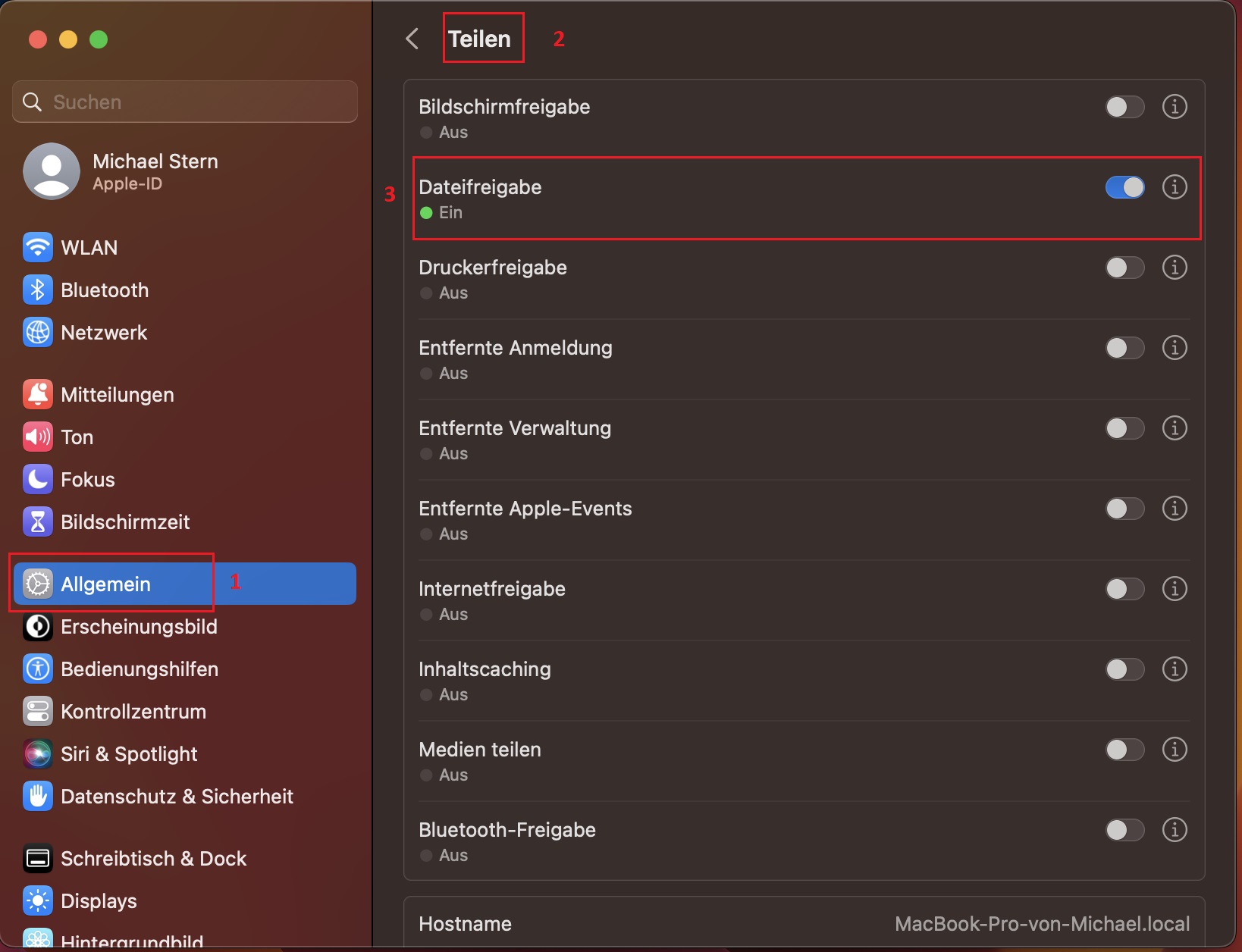Click the Siri & Spotlight icon
Viewport: 1242px width, 952px height.
38,753
